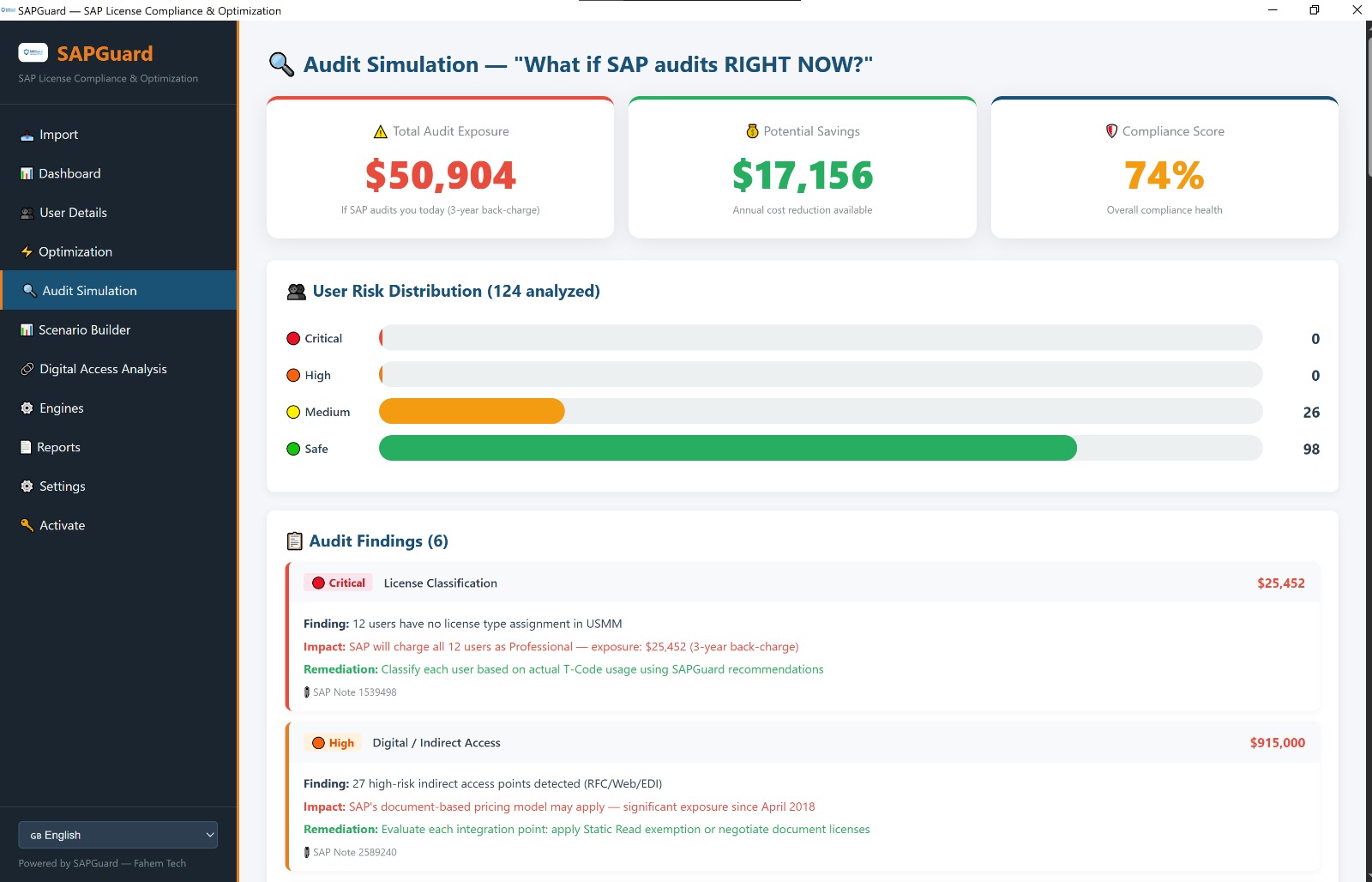Open User Details in sidebar
The image size is (1372, 882).
click(x=118, y=213)
